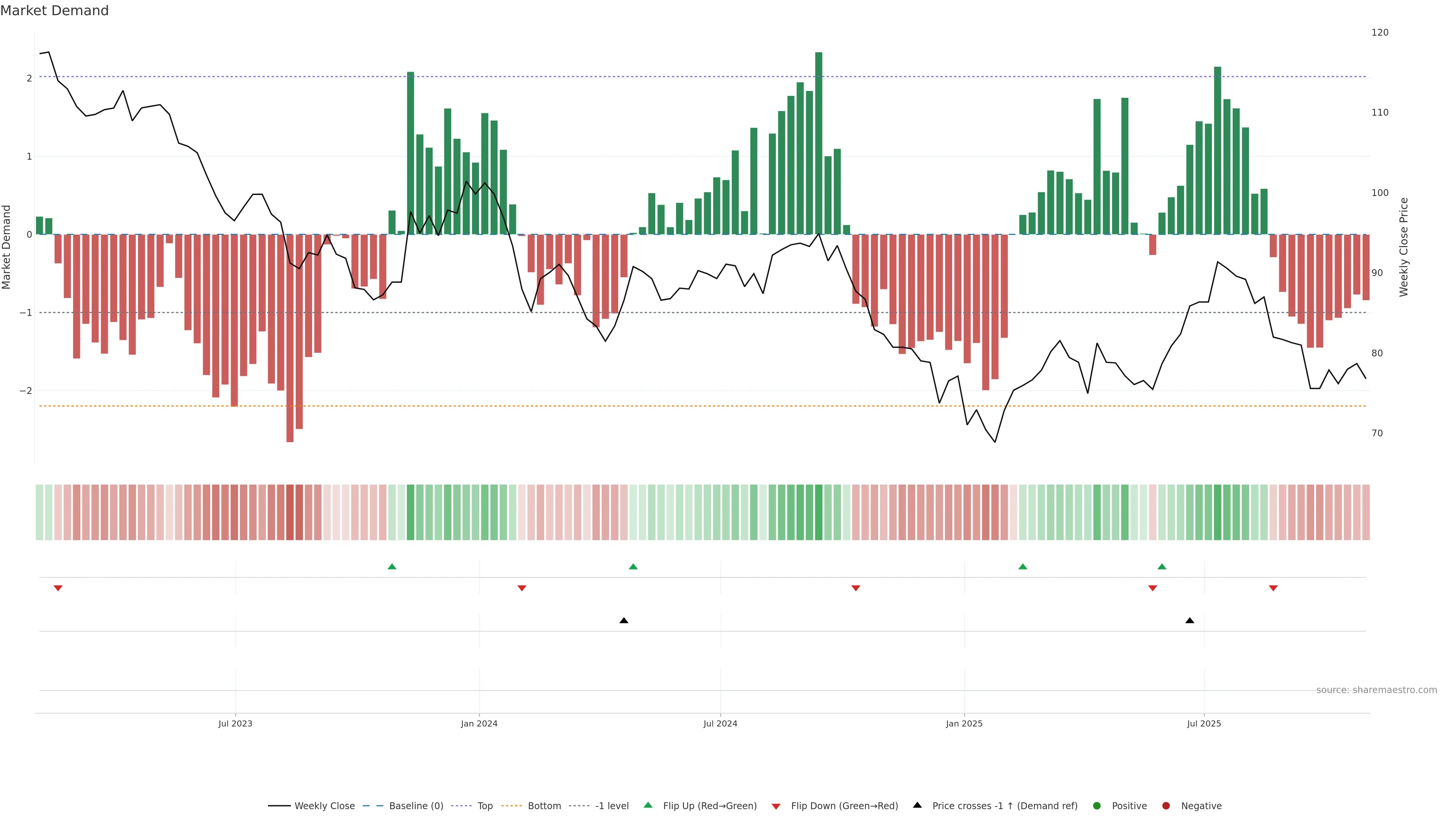Click the green Flip Up legend triangle
The width and height of the screenshot is (1456, 819).
coord(648,805)
